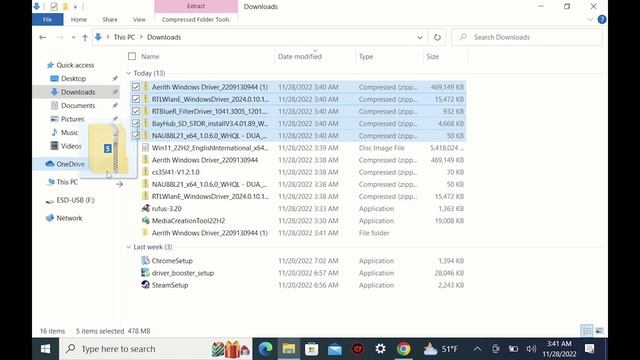Viewport: 640px width, 360px height.
Task: Open the Windows Start menu
Action: click(x=45, y=349)
